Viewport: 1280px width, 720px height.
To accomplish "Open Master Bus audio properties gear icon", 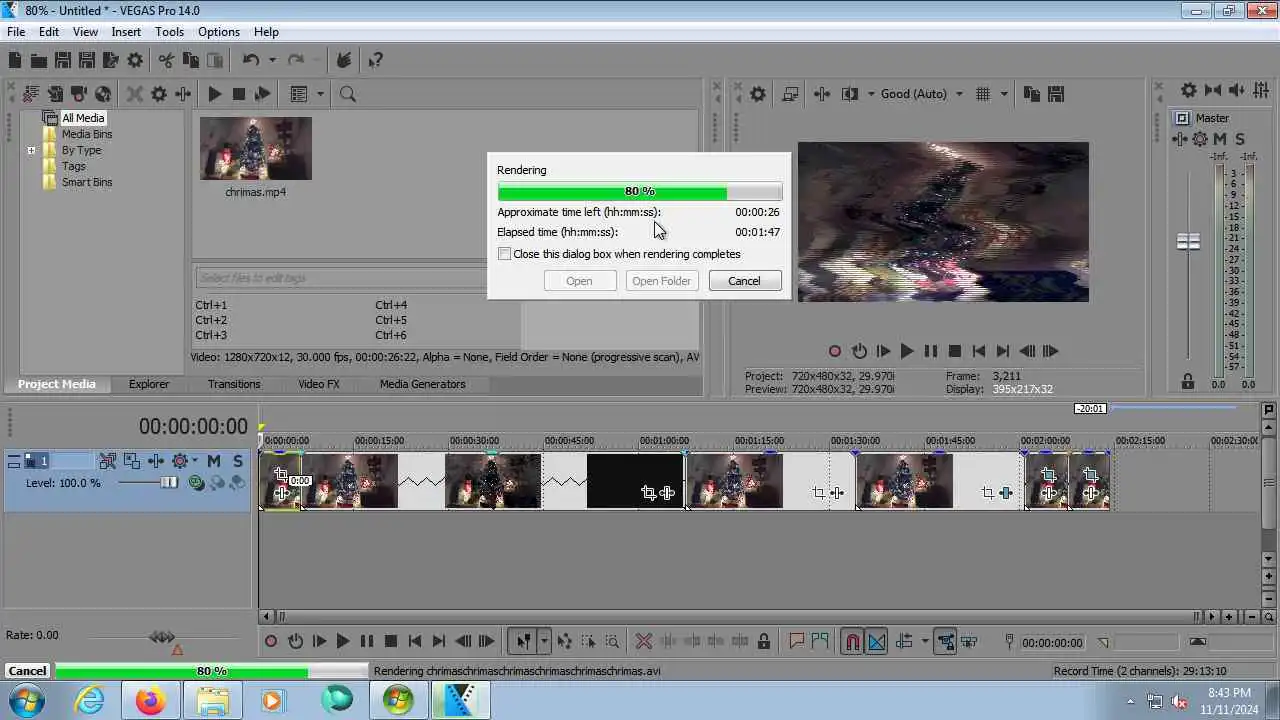I will coord(1188,90).
